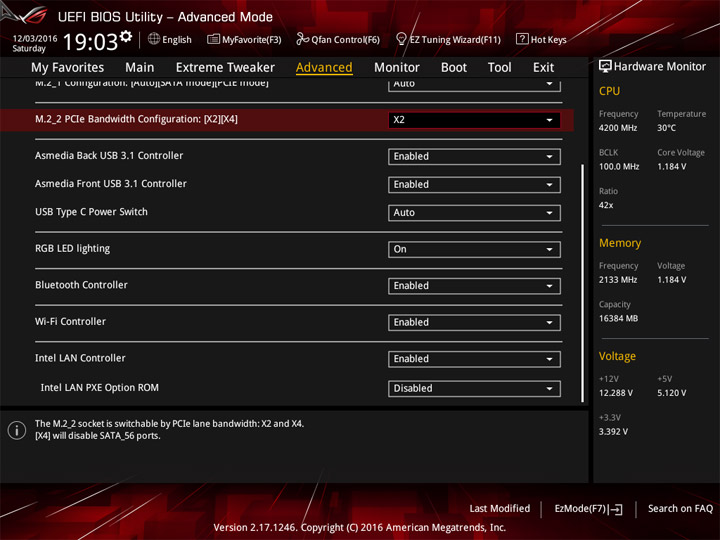
Task: Open the Main tab
Action: [140, 68]
